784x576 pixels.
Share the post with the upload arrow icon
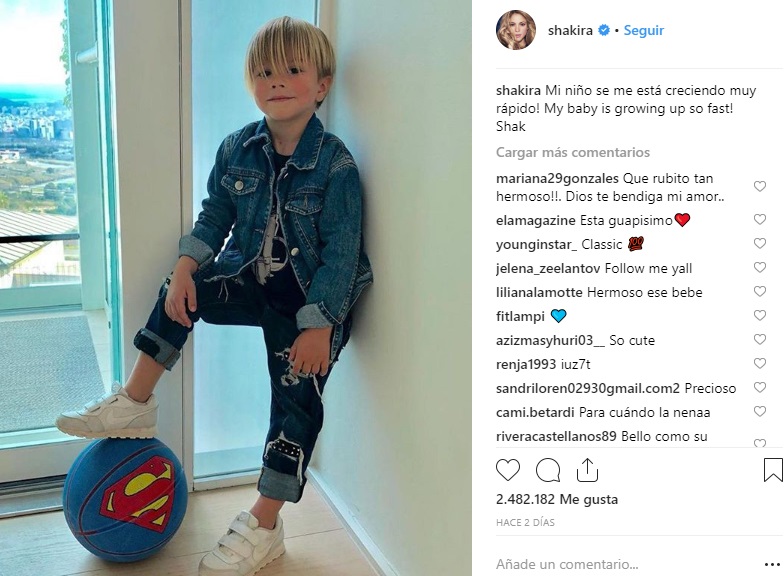[588, 470]
